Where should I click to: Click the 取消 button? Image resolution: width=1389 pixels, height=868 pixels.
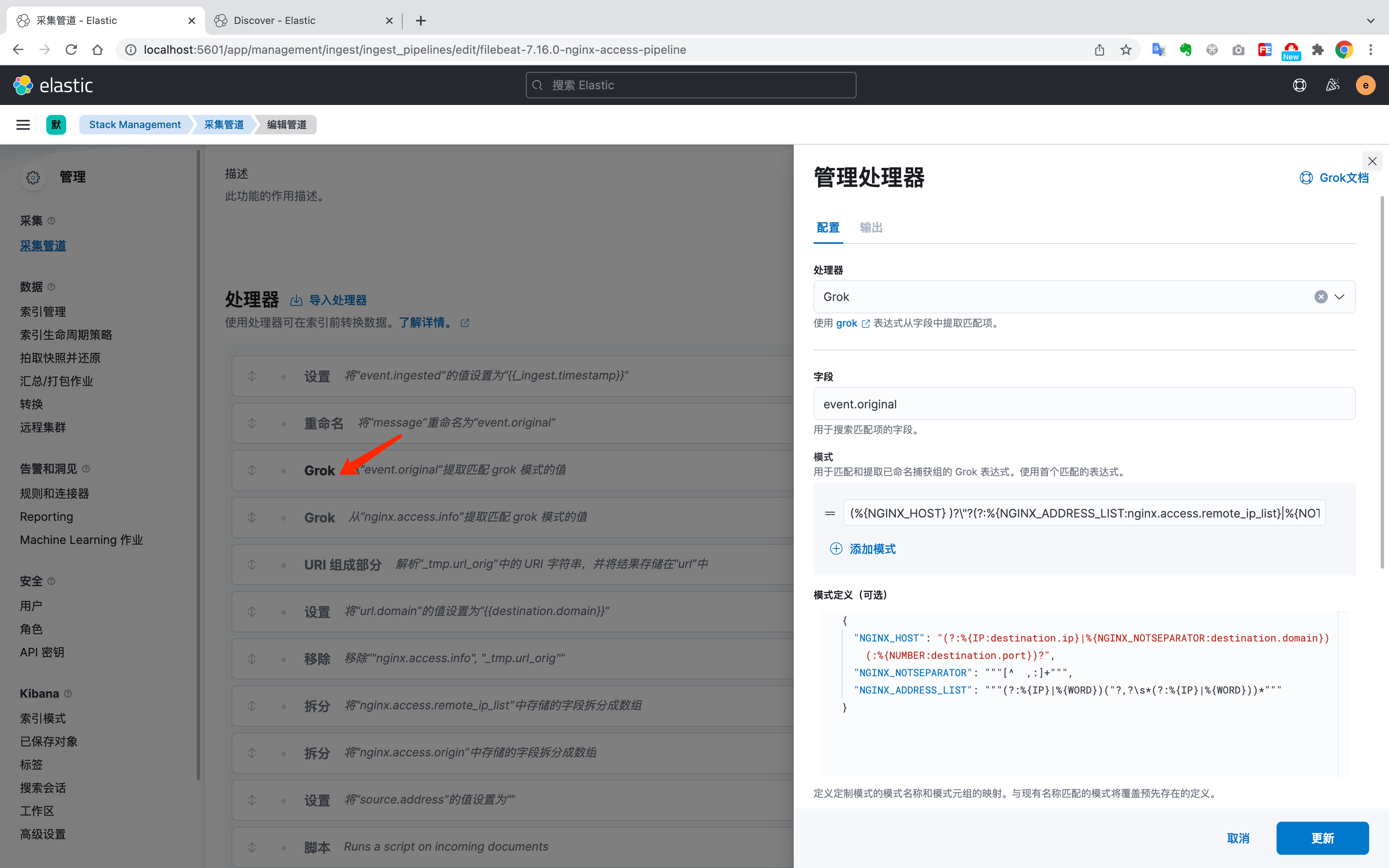[1238, 838]
